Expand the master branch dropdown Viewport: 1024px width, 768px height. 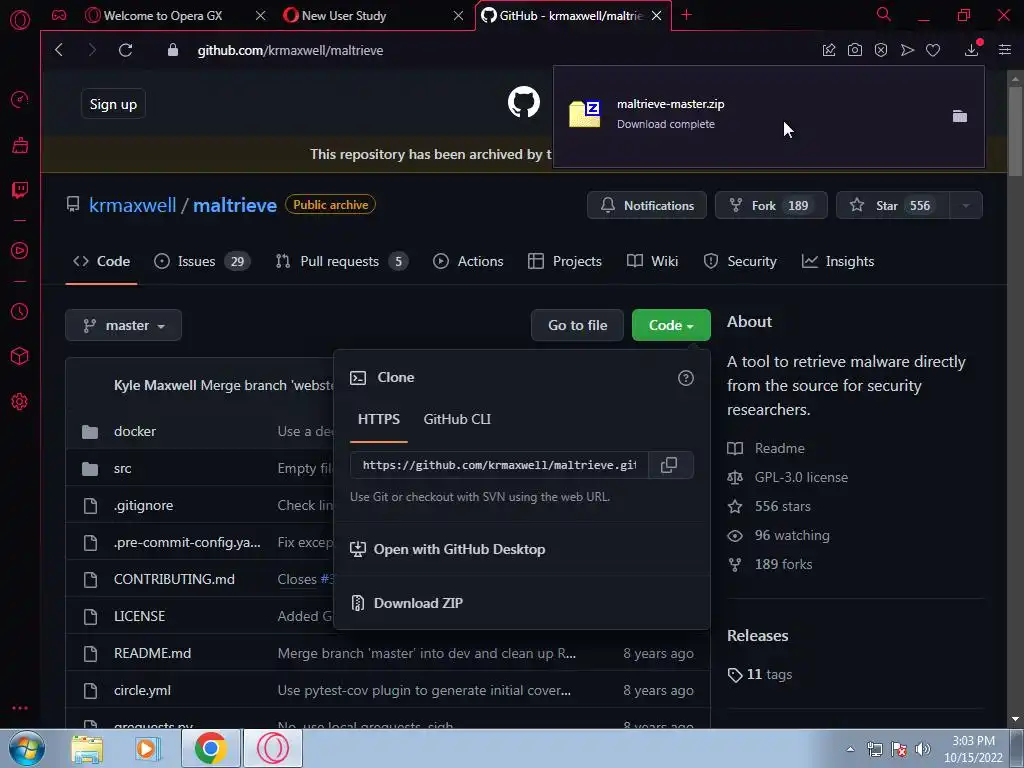click(x=123, y=325)
